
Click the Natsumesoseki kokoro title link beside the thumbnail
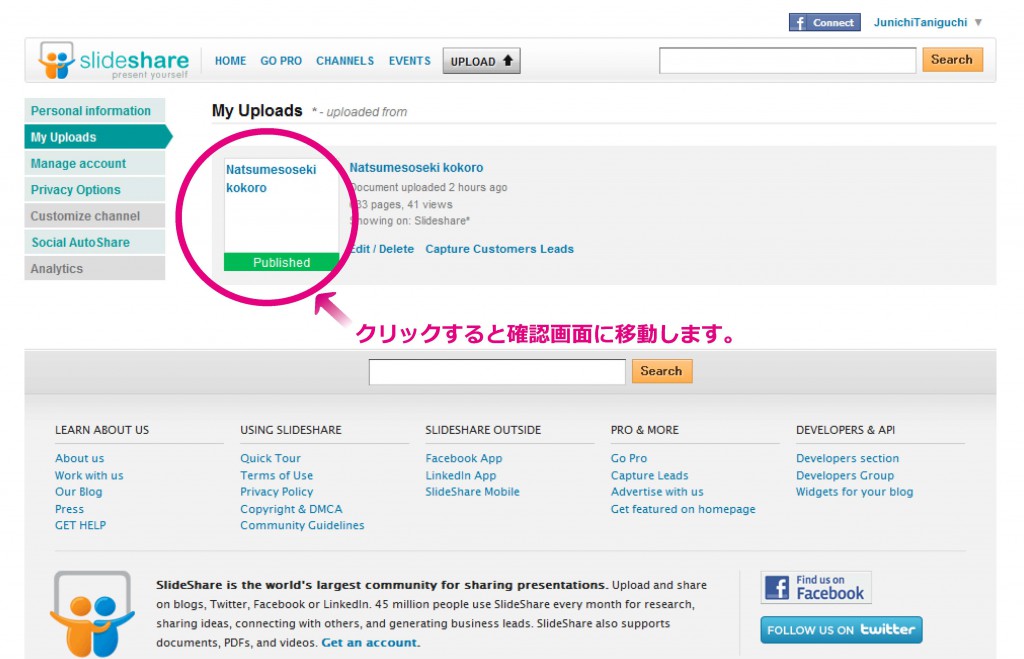[x=416, y=168]
